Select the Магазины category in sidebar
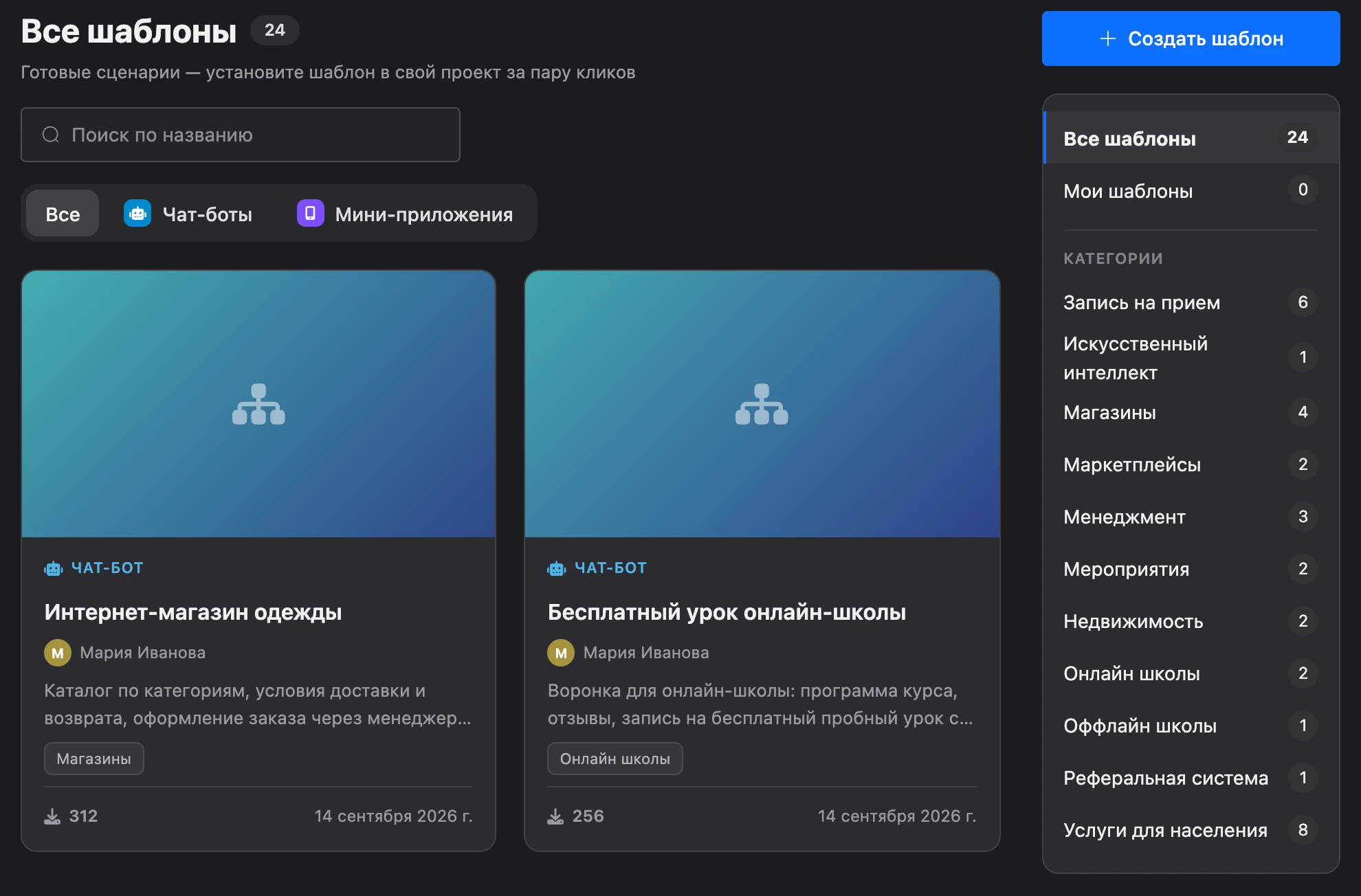The image size is (1361, 896). pyautogui.click(x=1191, y=412)
